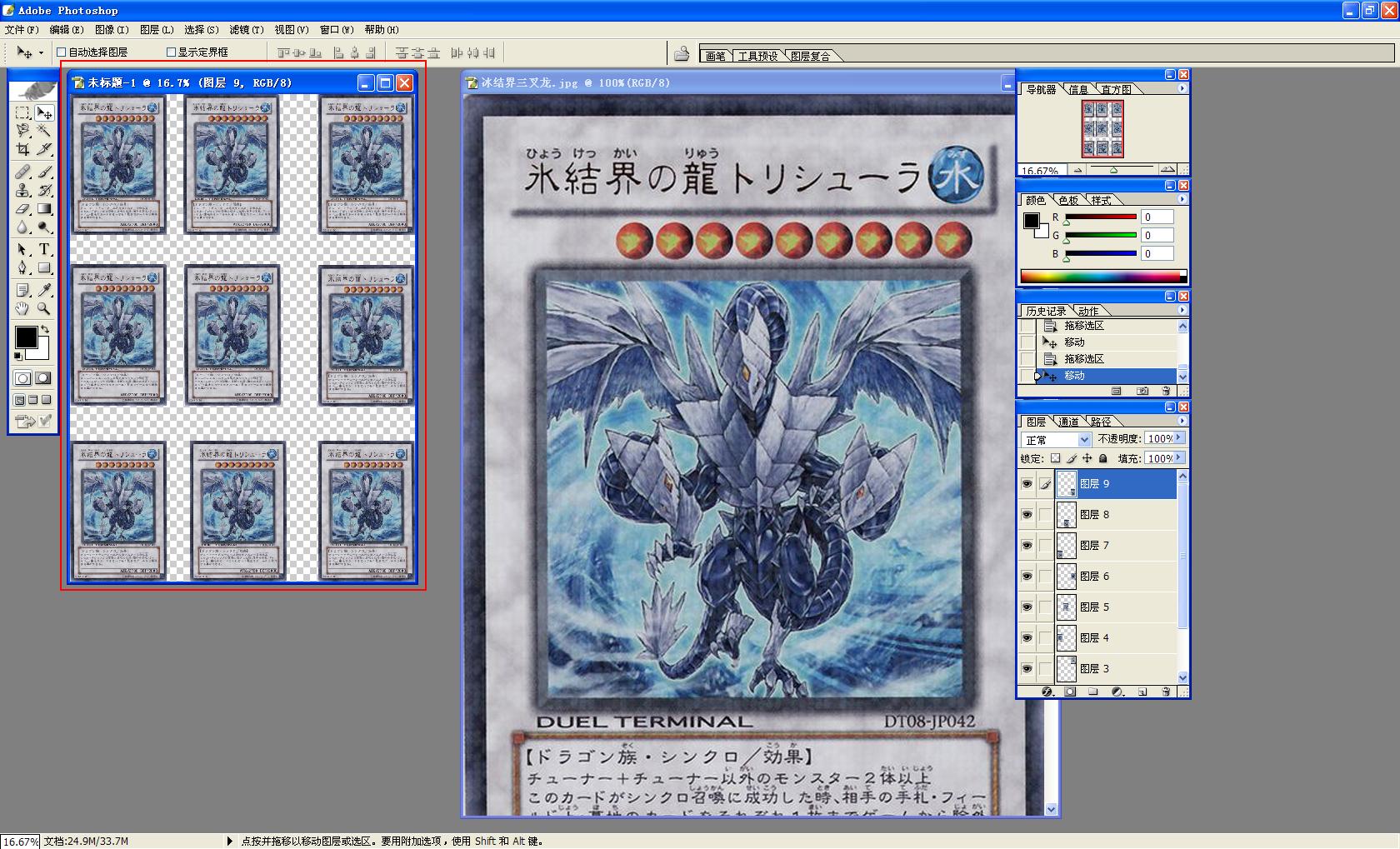Open the Color panel options menu
Screen dimensions: 1400x849
tap(1182, 199)
